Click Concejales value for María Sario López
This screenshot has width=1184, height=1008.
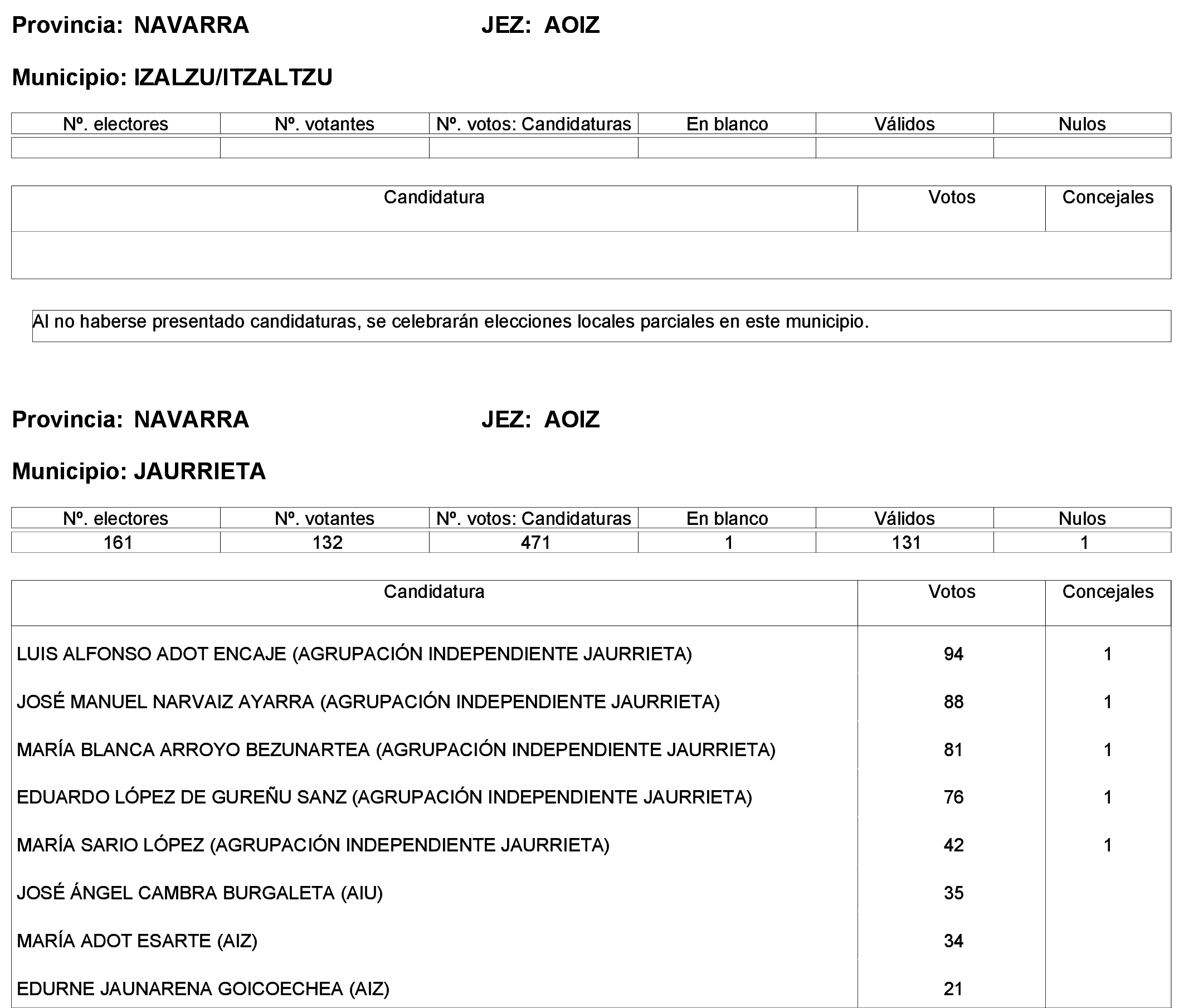pos(1108,845)
